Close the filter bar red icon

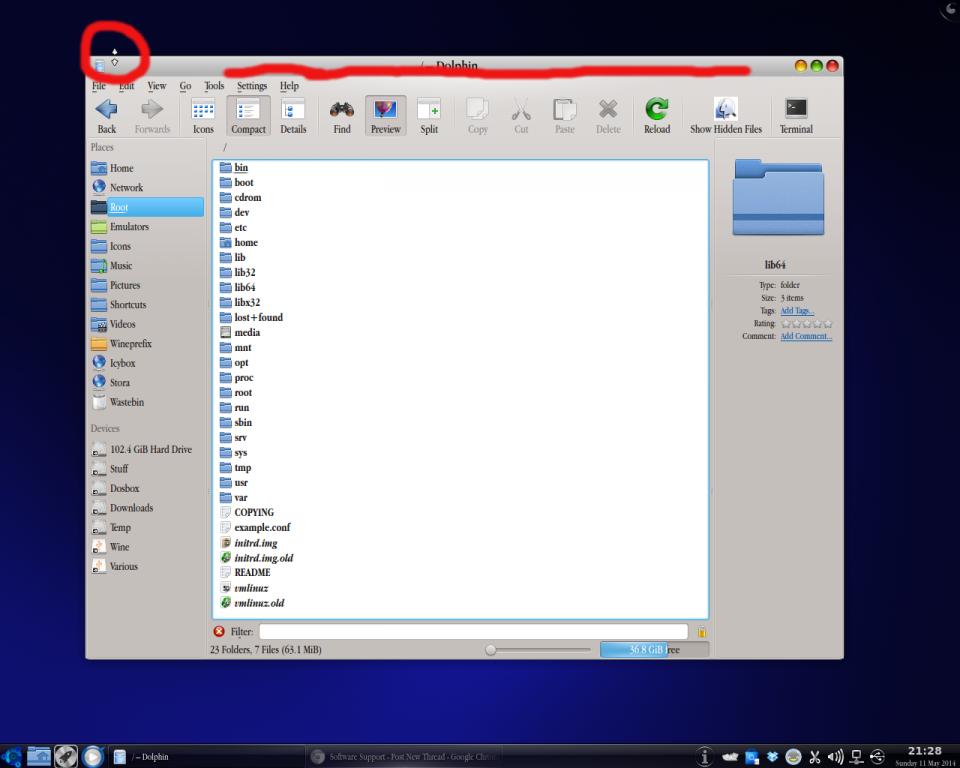(x=219, y=632)
